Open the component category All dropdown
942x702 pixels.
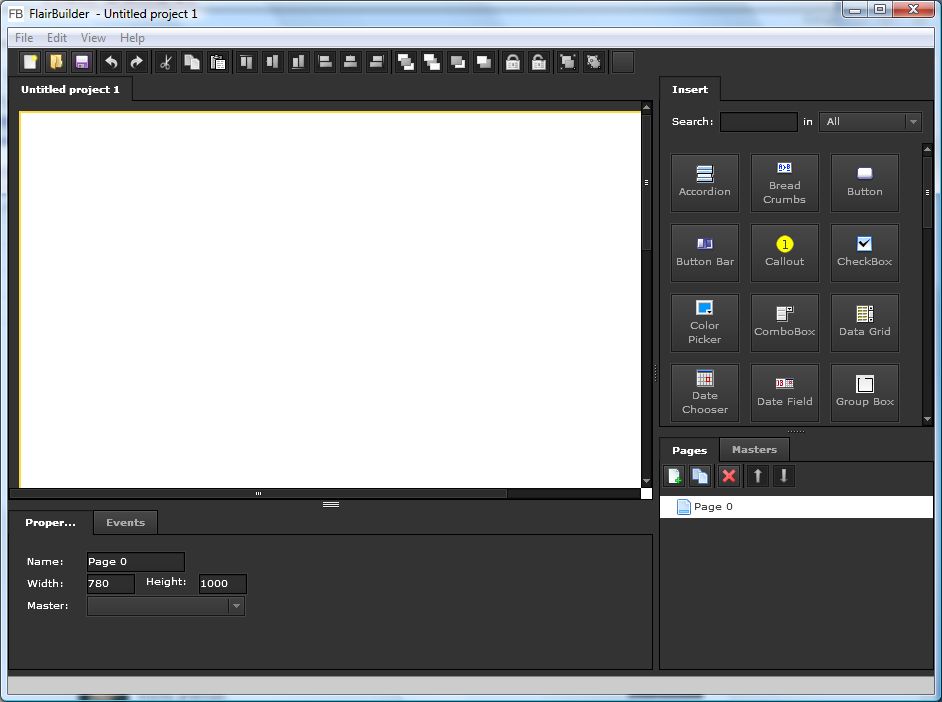(x=870, y=122)
